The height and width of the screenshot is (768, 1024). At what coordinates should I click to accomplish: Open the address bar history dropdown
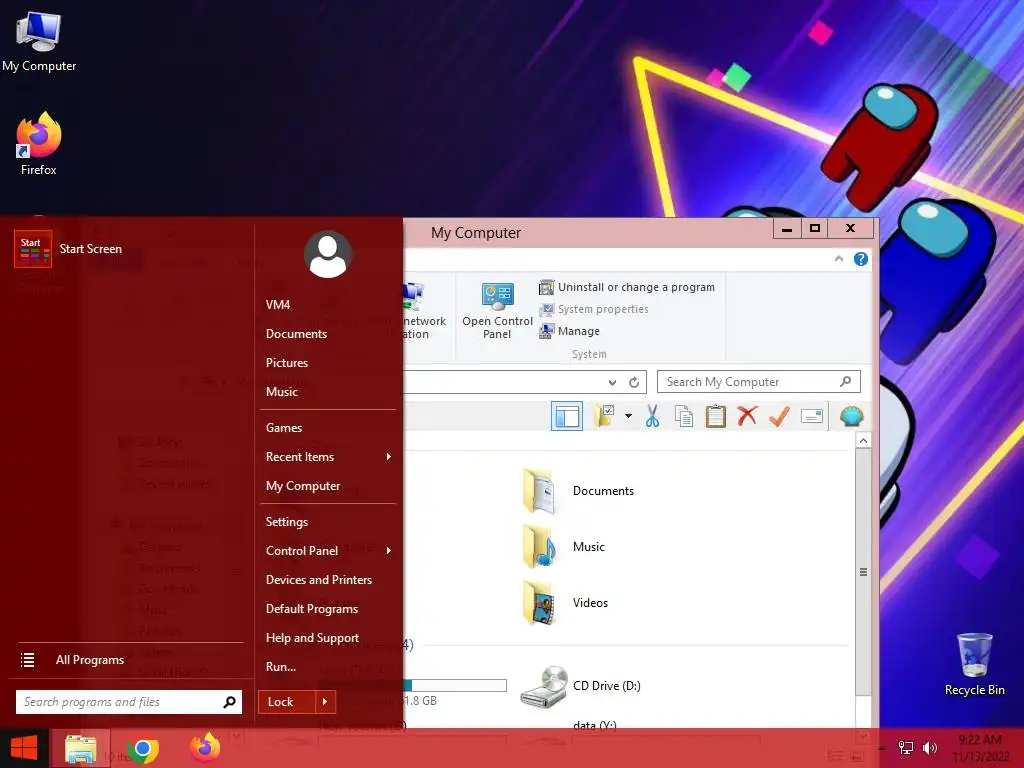pyautogui.click(x=612, y=383)
